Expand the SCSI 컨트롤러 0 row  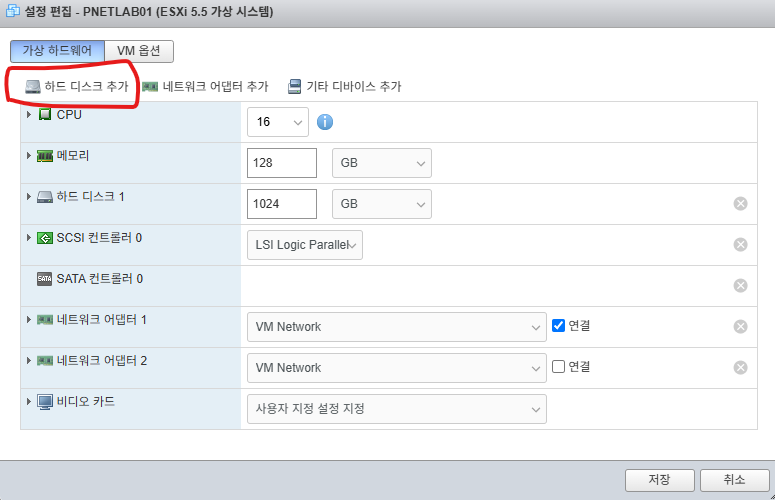click(x=29, y=238)
